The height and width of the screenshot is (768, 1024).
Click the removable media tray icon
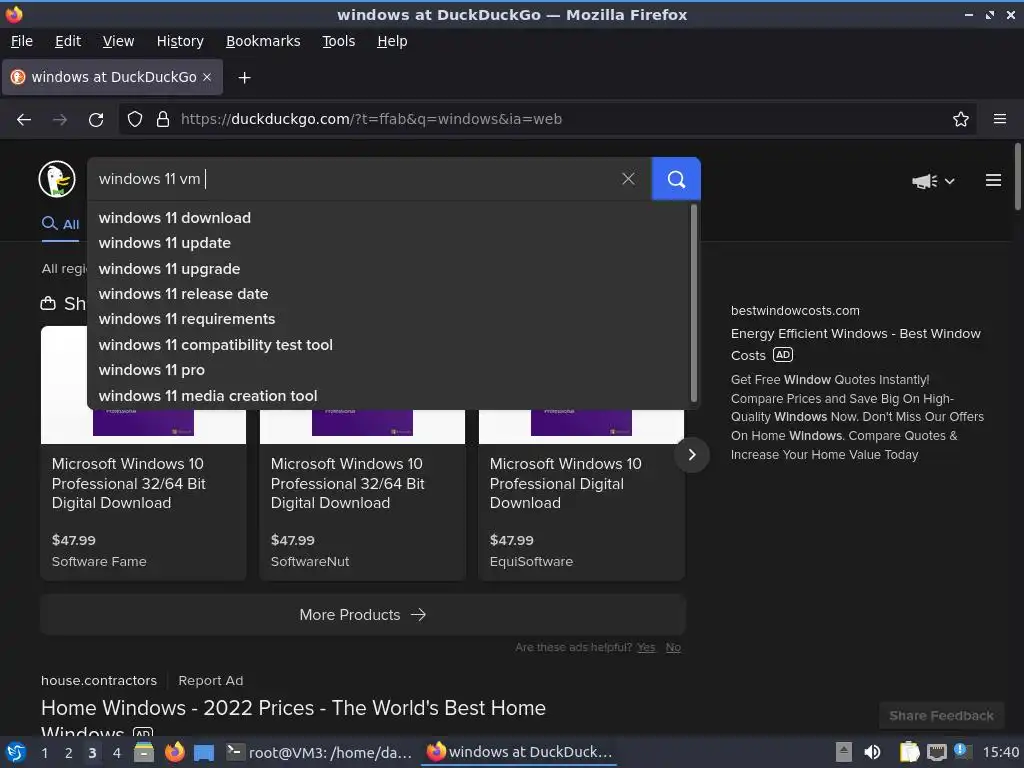click(844, 752)
